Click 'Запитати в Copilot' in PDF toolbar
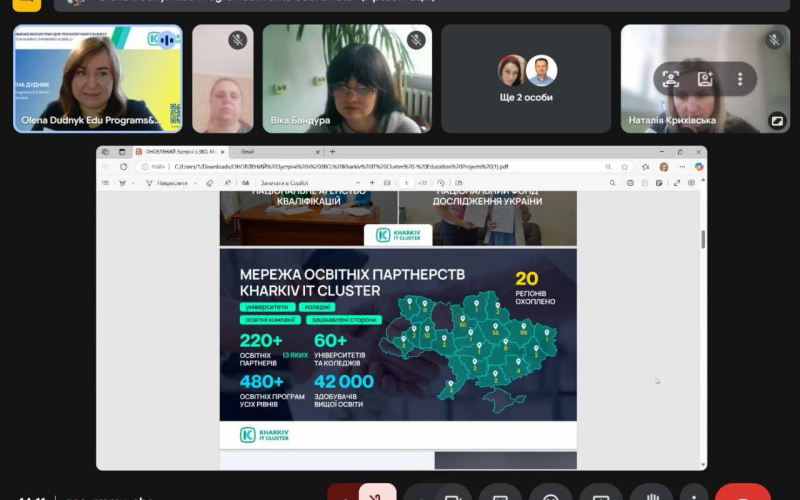 [x=285, y=183]
